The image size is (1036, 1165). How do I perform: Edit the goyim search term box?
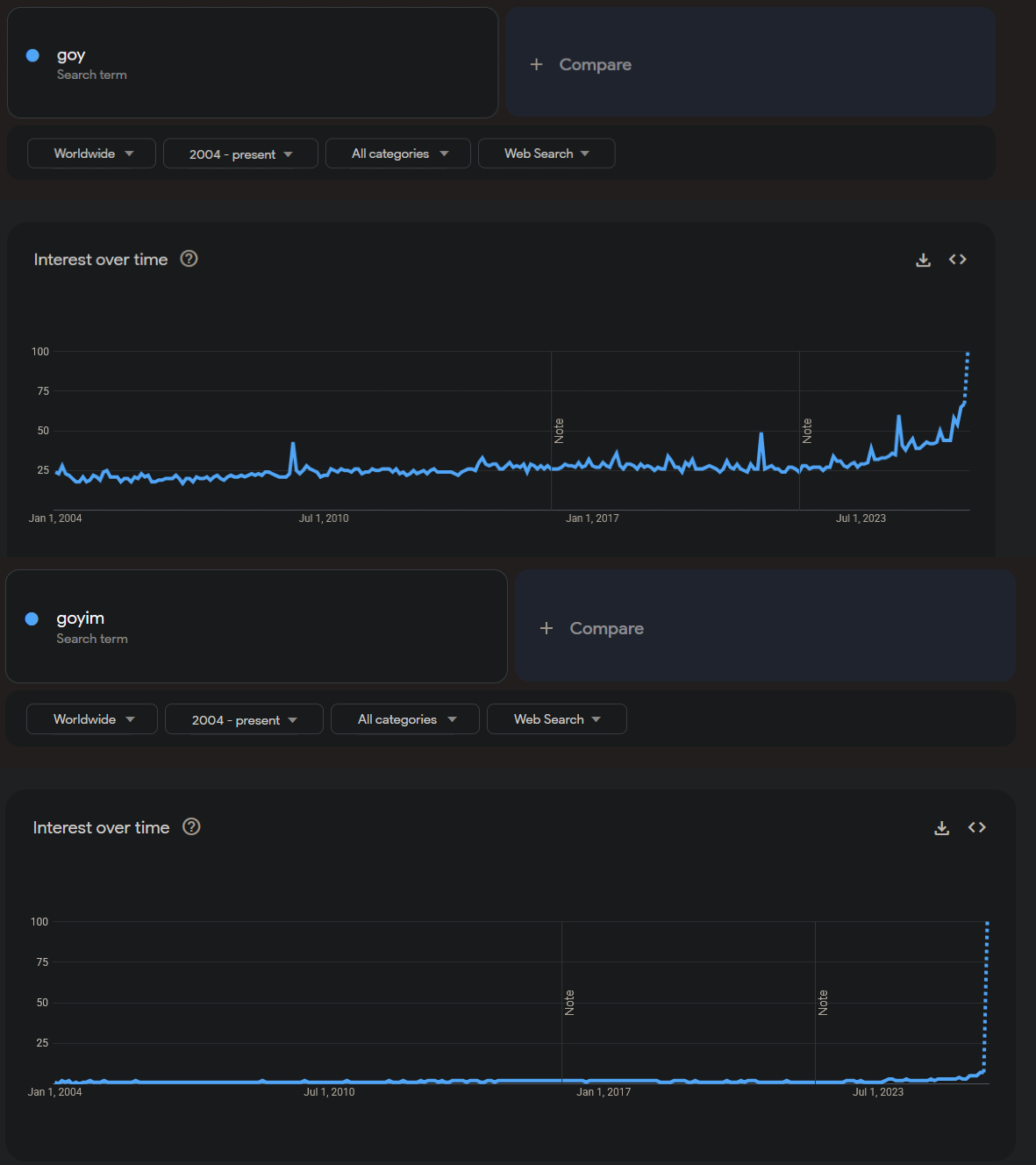(256, 626)
